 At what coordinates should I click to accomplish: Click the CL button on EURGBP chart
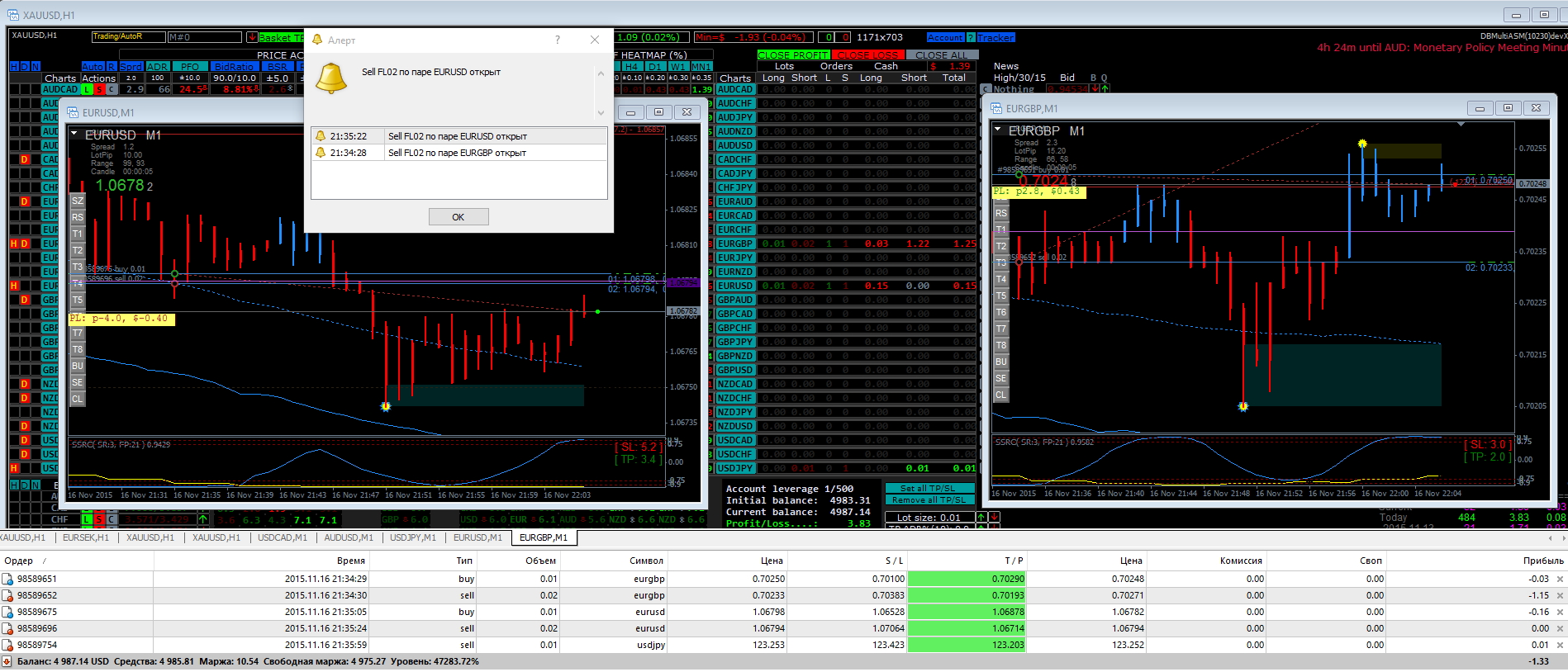pos(1001,395)
